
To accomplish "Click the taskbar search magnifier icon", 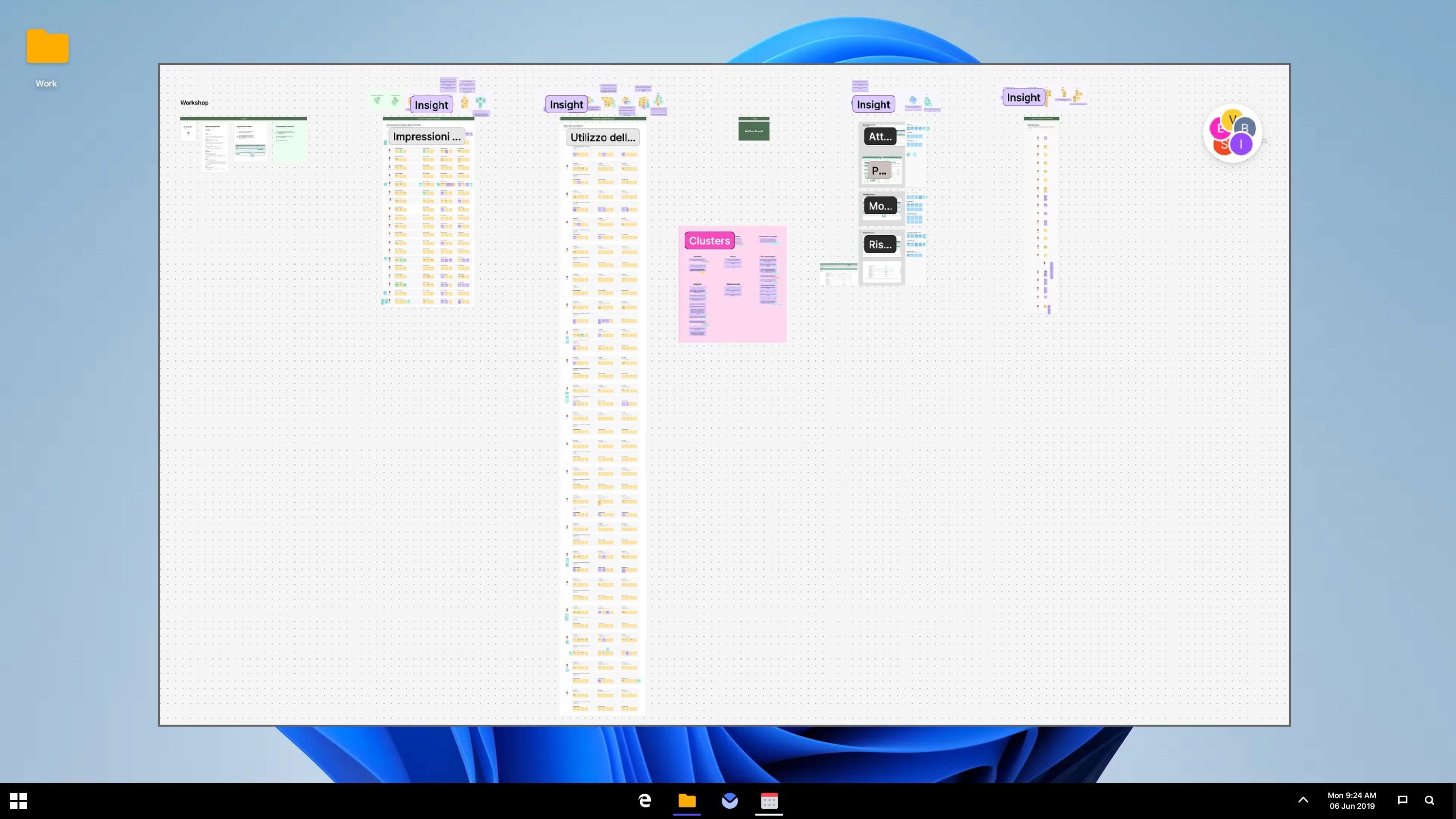I will click(1429, 800).
